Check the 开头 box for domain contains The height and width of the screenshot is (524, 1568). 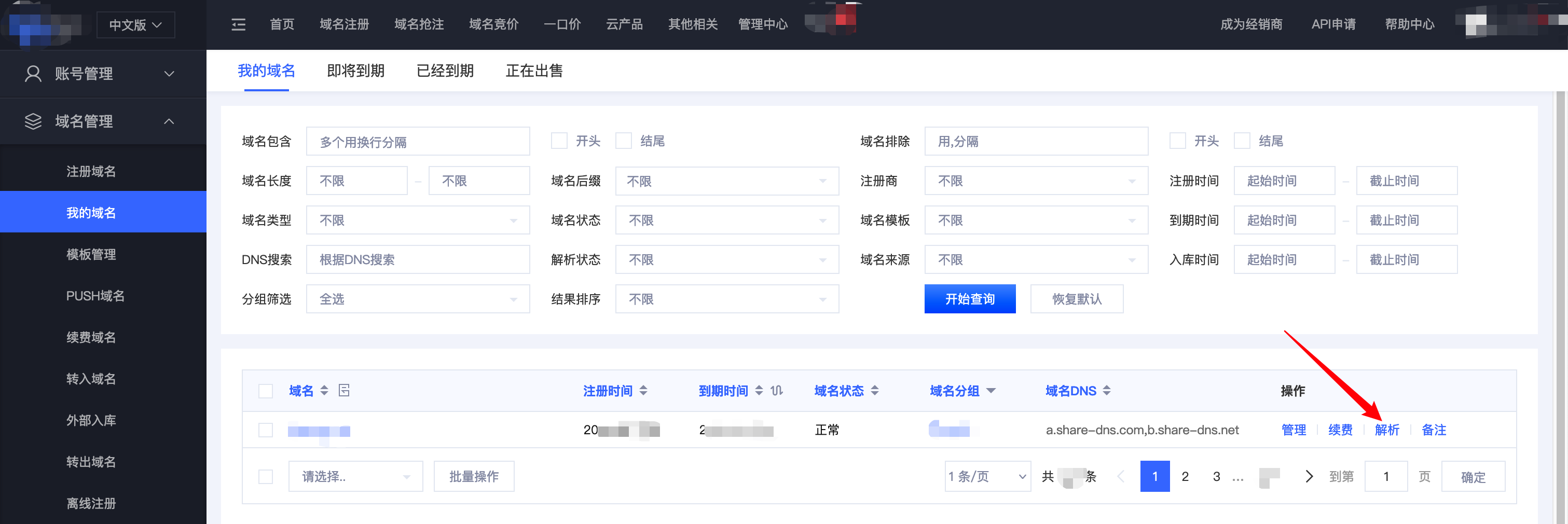[x=559, y=141]
